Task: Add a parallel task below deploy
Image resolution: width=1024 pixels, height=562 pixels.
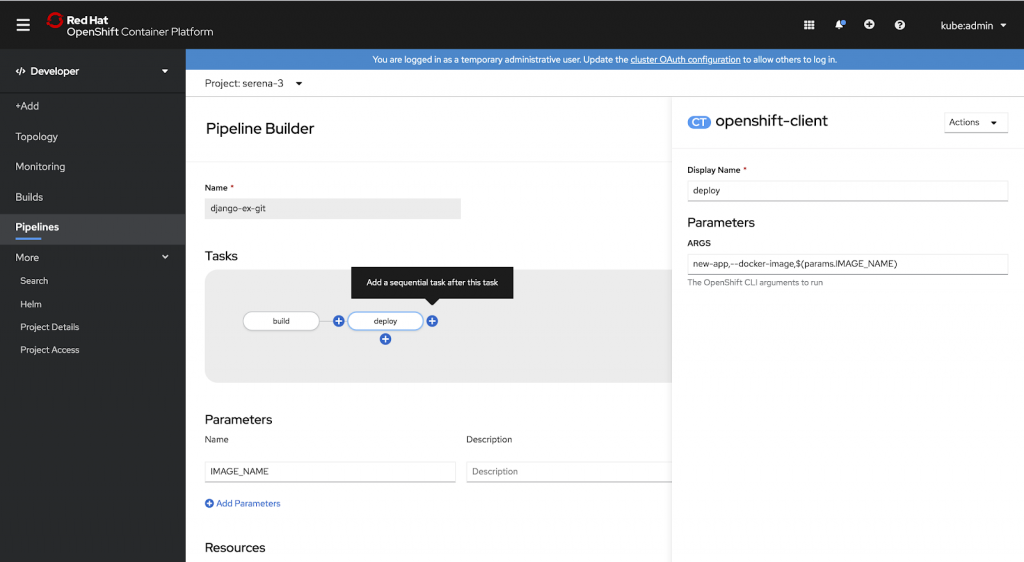Action: [x=385, y=340]
